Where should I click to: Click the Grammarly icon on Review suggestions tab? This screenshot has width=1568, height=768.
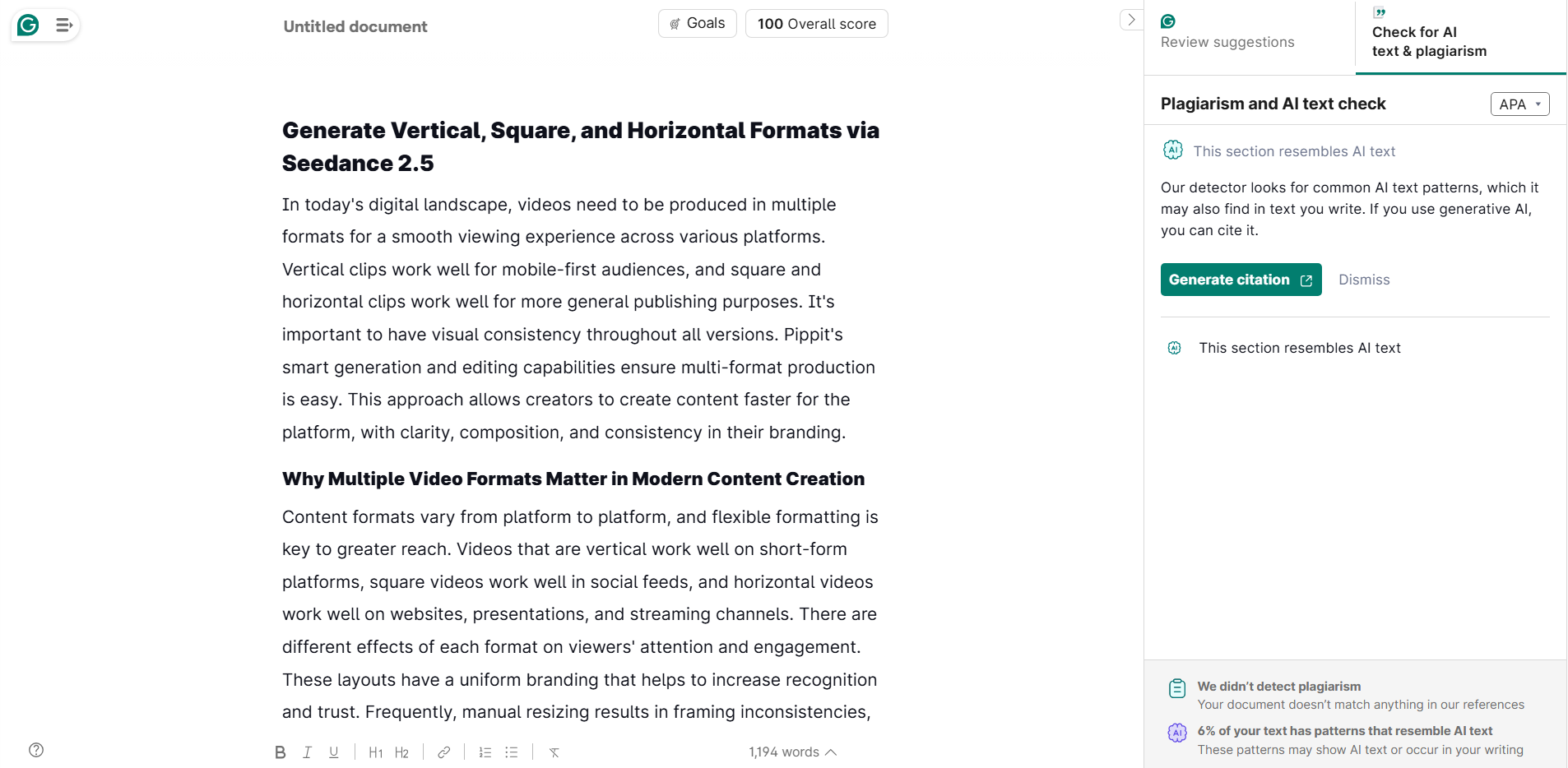(x=1168, y=21)
